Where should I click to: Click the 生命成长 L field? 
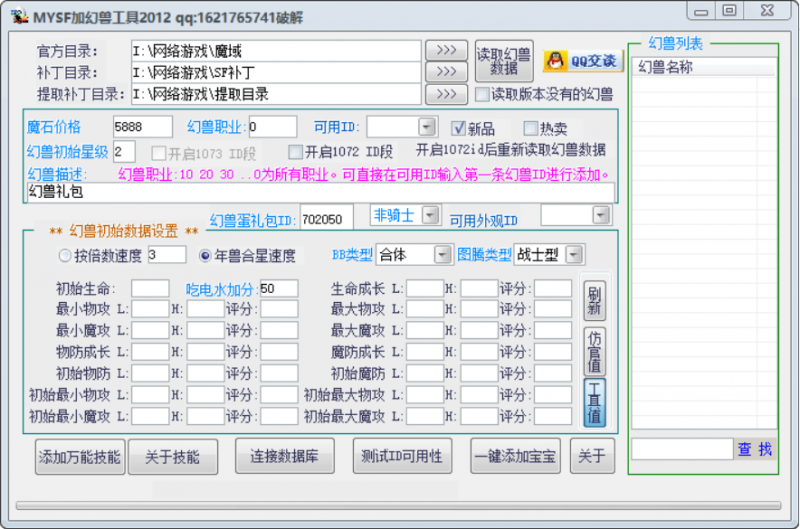(x=424, y=288)
